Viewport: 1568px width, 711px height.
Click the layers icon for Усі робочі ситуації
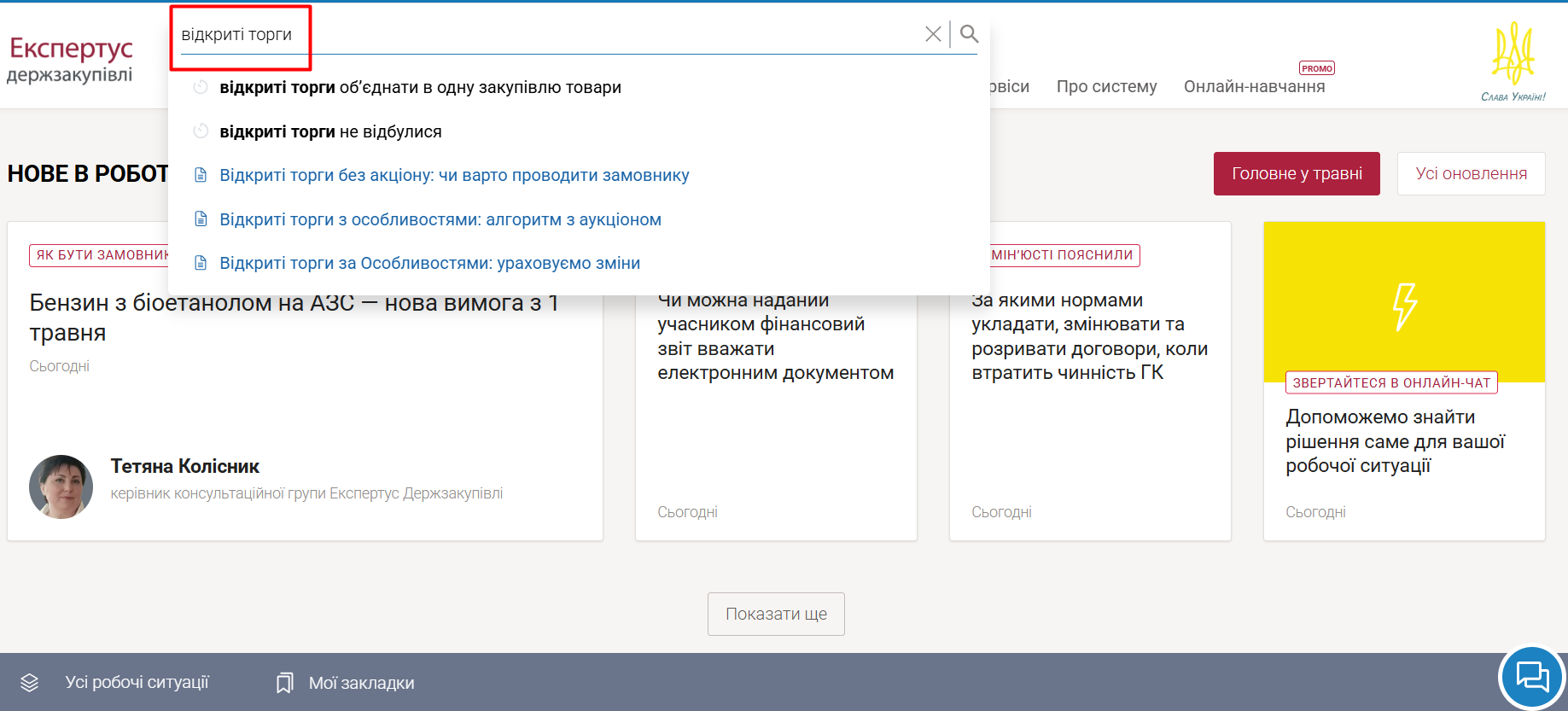(x=30, y=683)
